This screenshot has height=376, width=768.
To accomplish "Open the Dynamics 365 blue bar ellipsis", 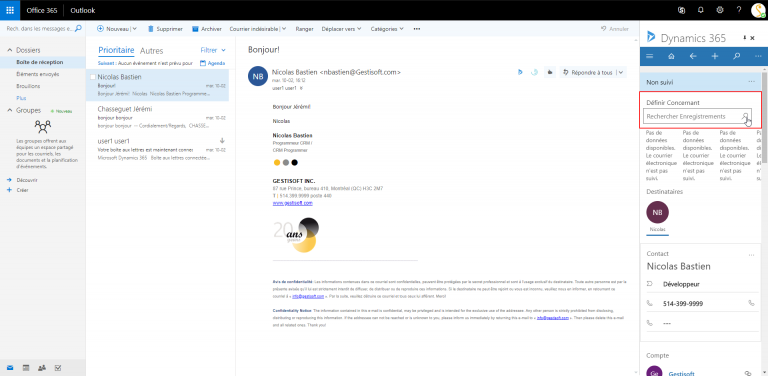I will coord(758,56).
